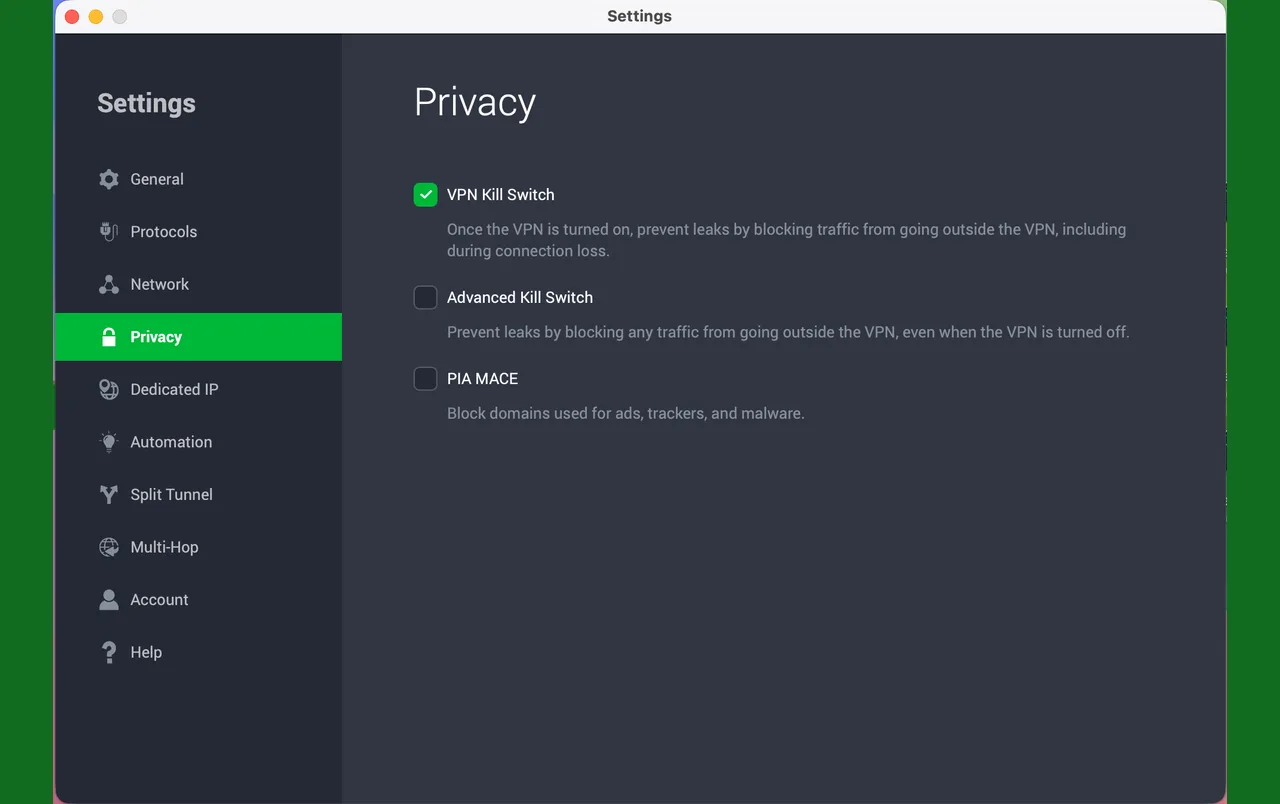This screenshot has width=1280, height=804.
Task: Select the Privacy section label
Action: click(x=156, y=337)
